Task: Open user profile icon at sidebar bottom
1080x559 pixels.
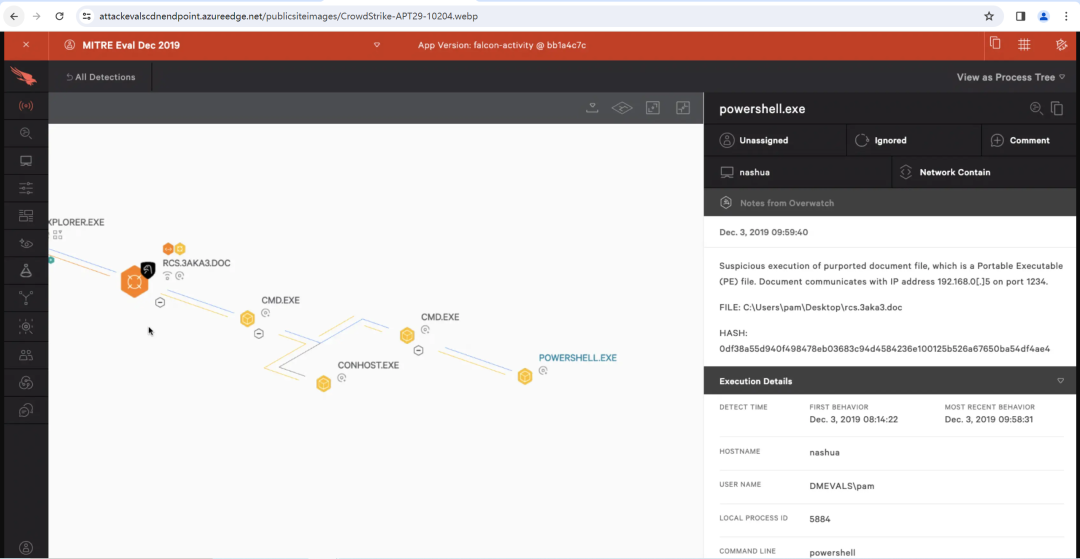Action: (25, 548)
